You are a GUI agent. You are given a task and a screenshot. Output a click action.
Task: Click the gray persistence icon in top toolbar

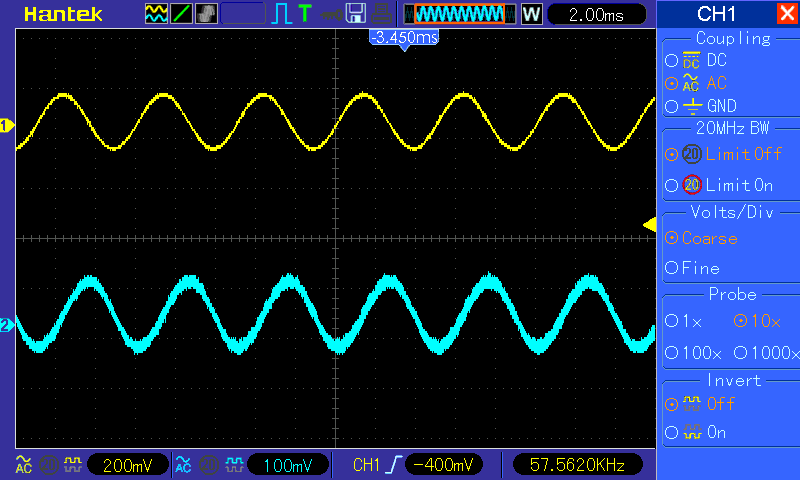[206, 14]
